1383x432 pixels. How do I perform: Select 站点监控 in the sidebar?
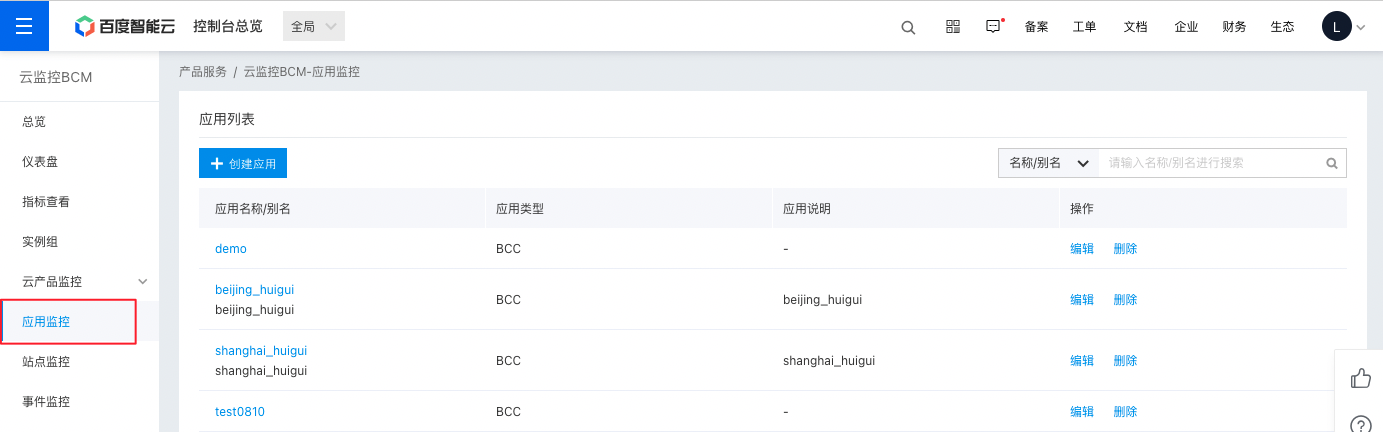click(46, 362)
